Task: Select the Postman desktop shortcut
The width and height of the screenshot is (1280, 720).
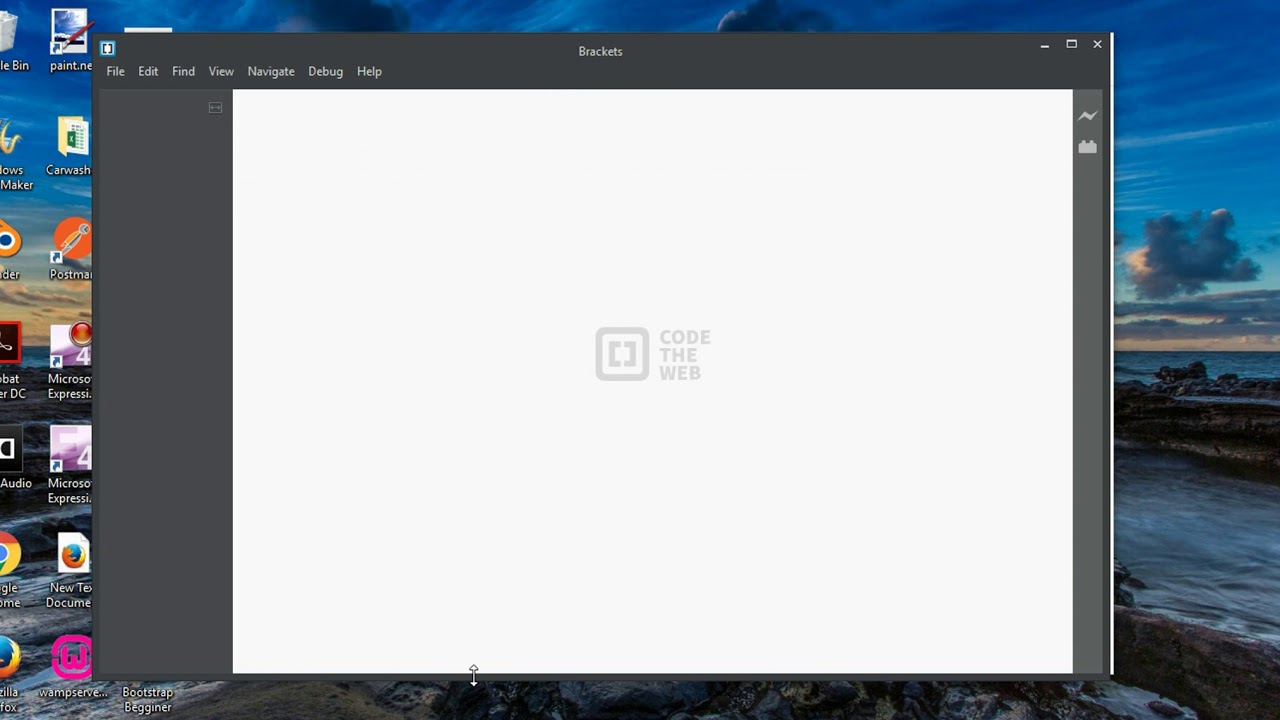Action: (70, 250)
